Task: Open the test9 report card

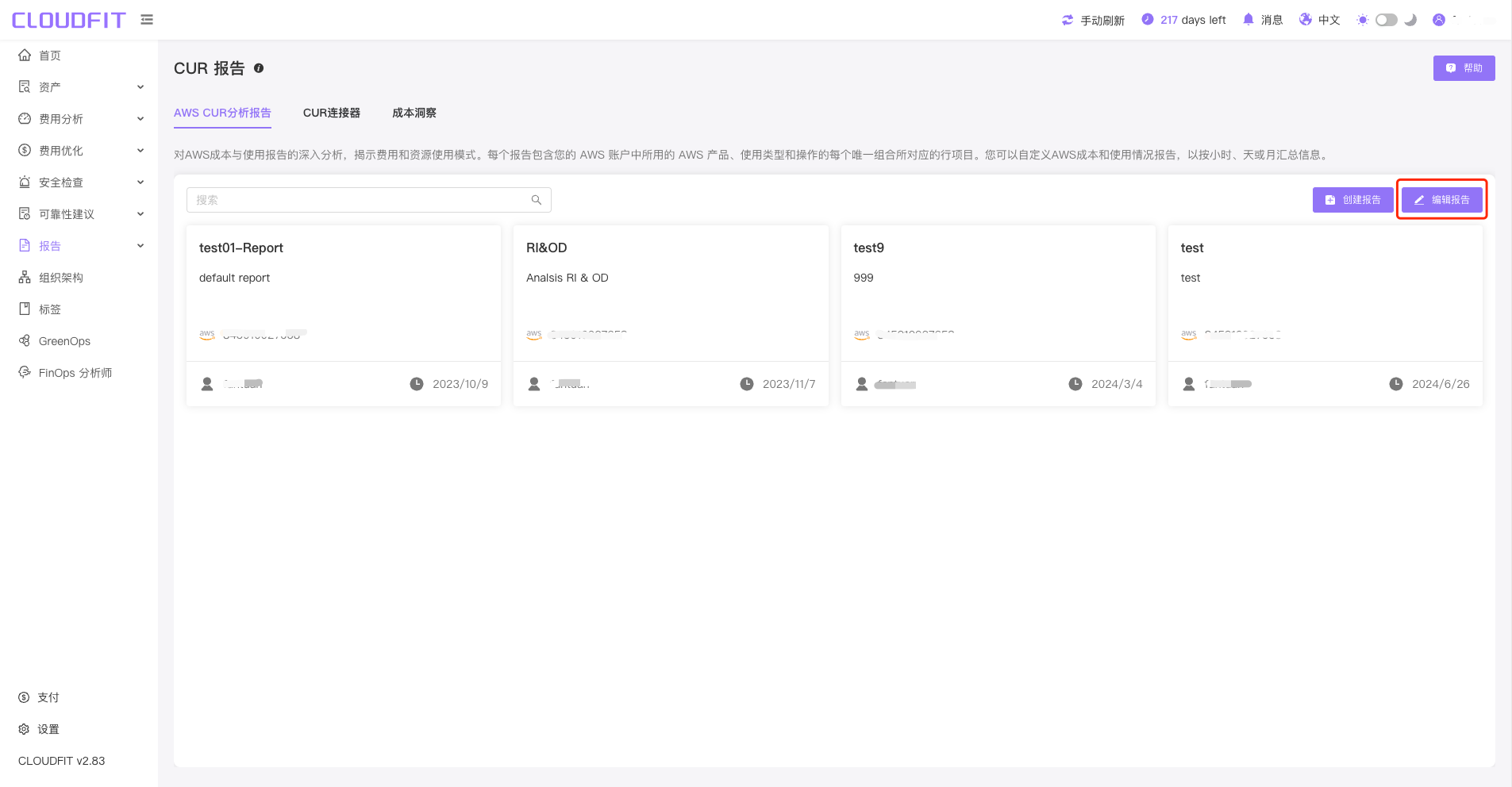Action: coord(998,316)
